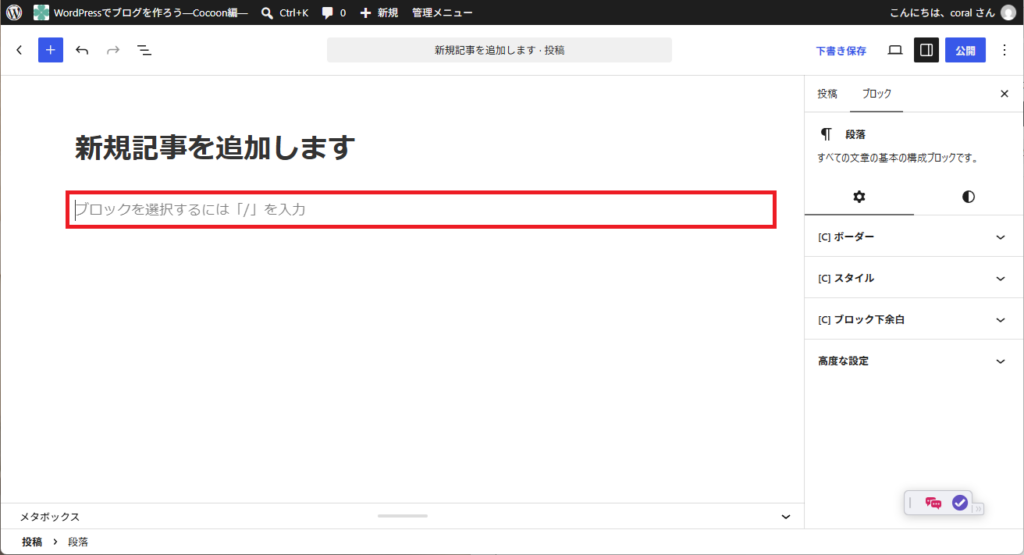Expand the 高度な設定 panel
1024x555 pixels.
914,361
